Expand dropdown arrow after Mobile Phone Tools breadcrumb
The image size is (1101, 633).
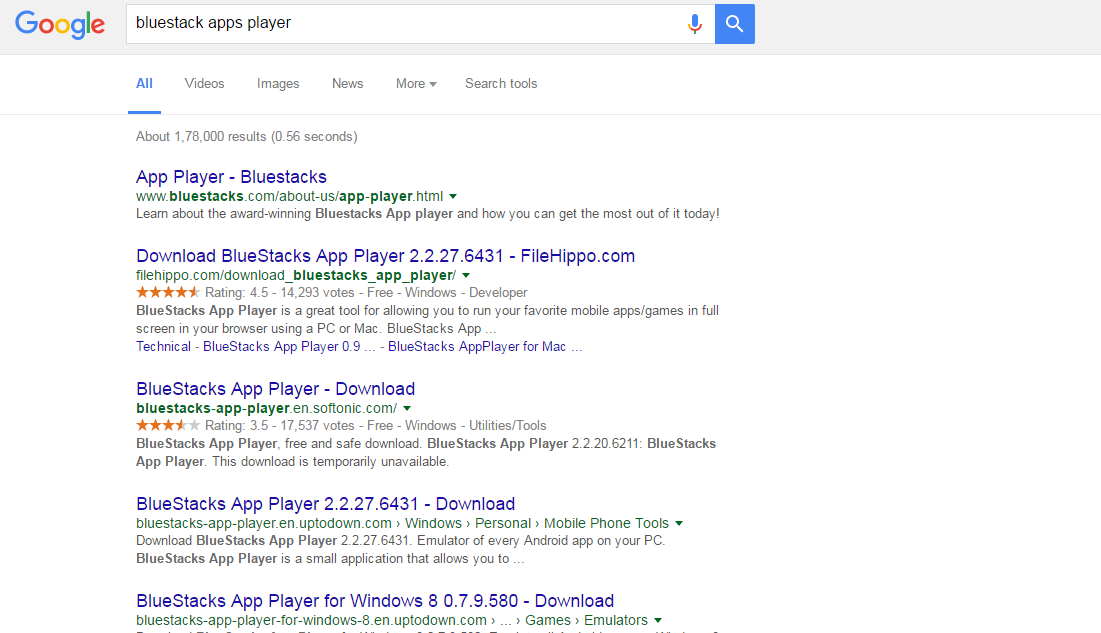tap(679, 523)
